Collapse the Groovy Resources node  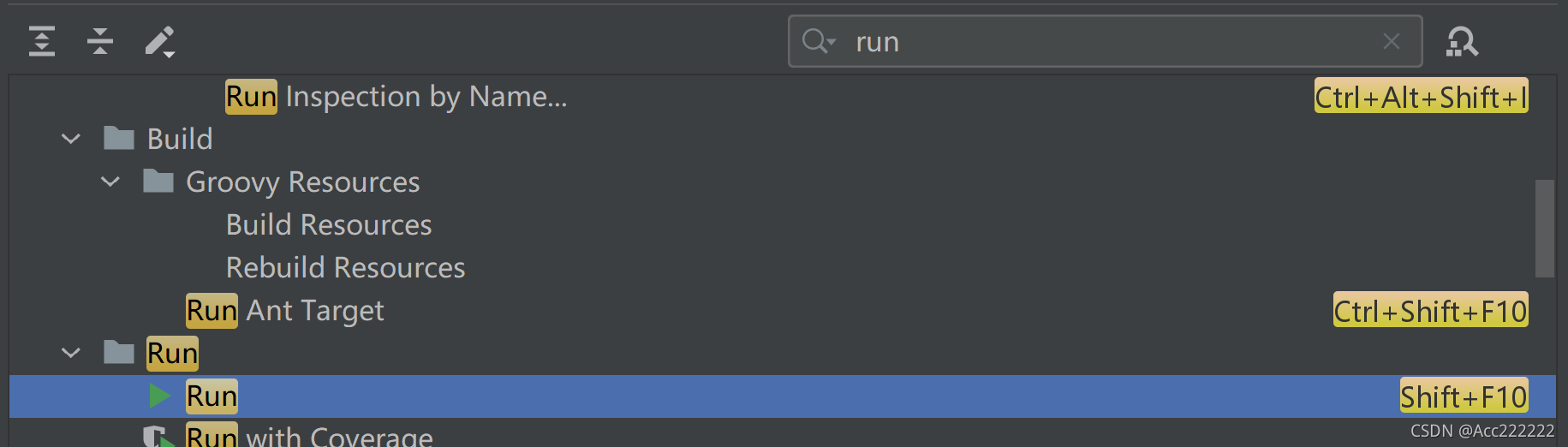(110, 181)
